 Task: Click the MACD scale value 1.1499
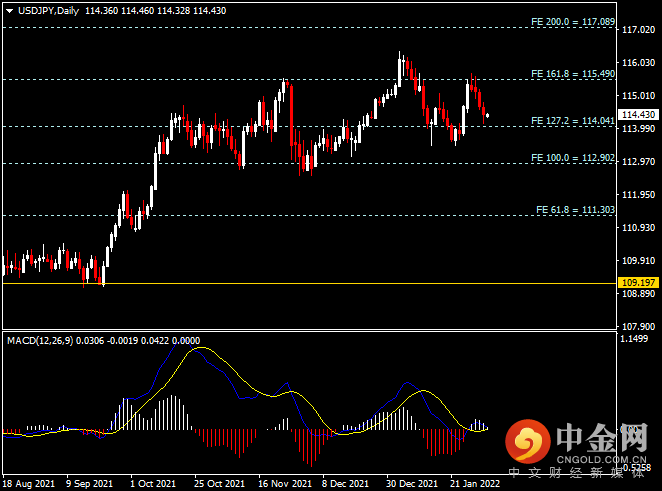coord(633,339)
